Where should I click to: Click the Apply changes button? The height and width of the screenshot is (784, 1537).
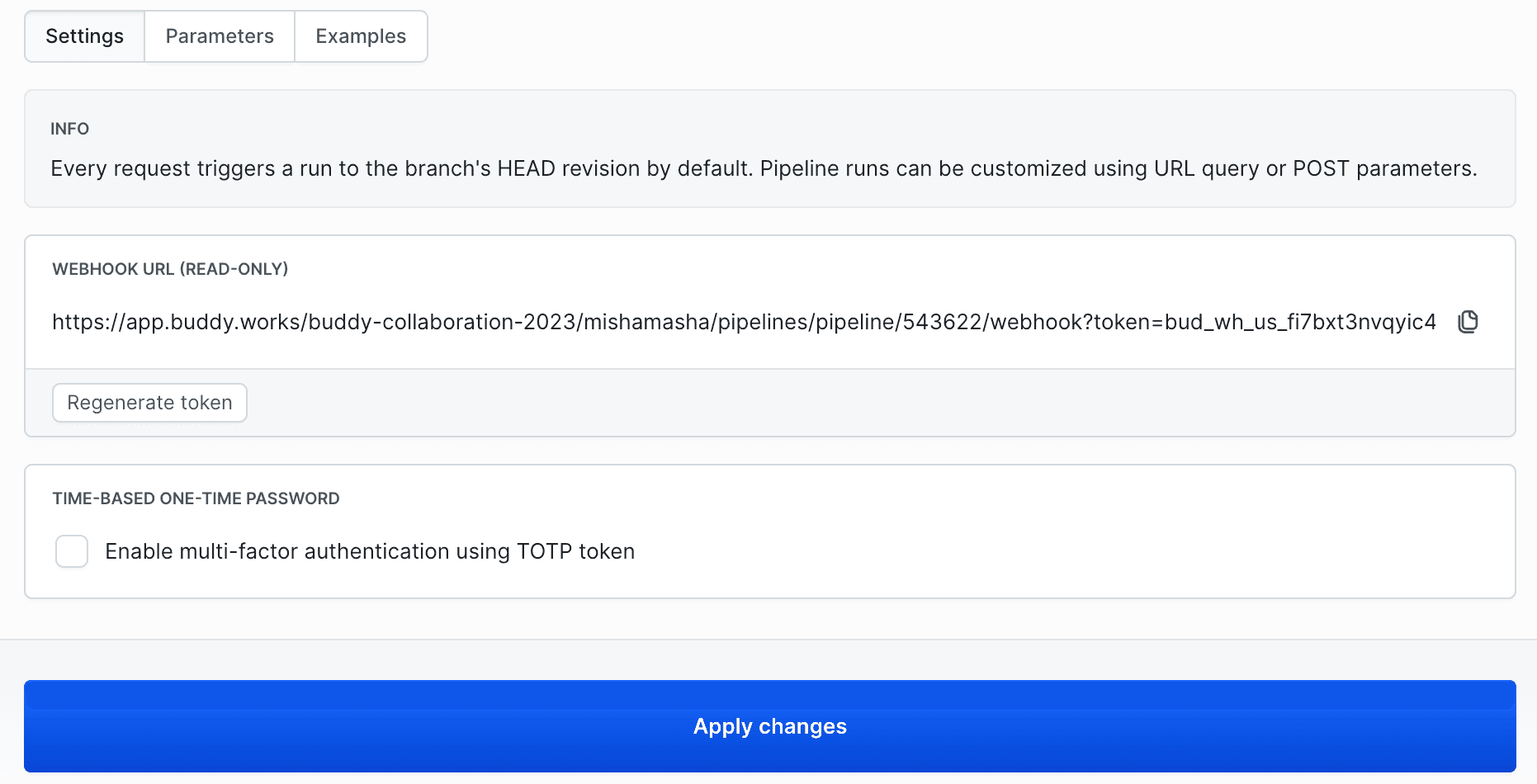click(x=769, y=726)
